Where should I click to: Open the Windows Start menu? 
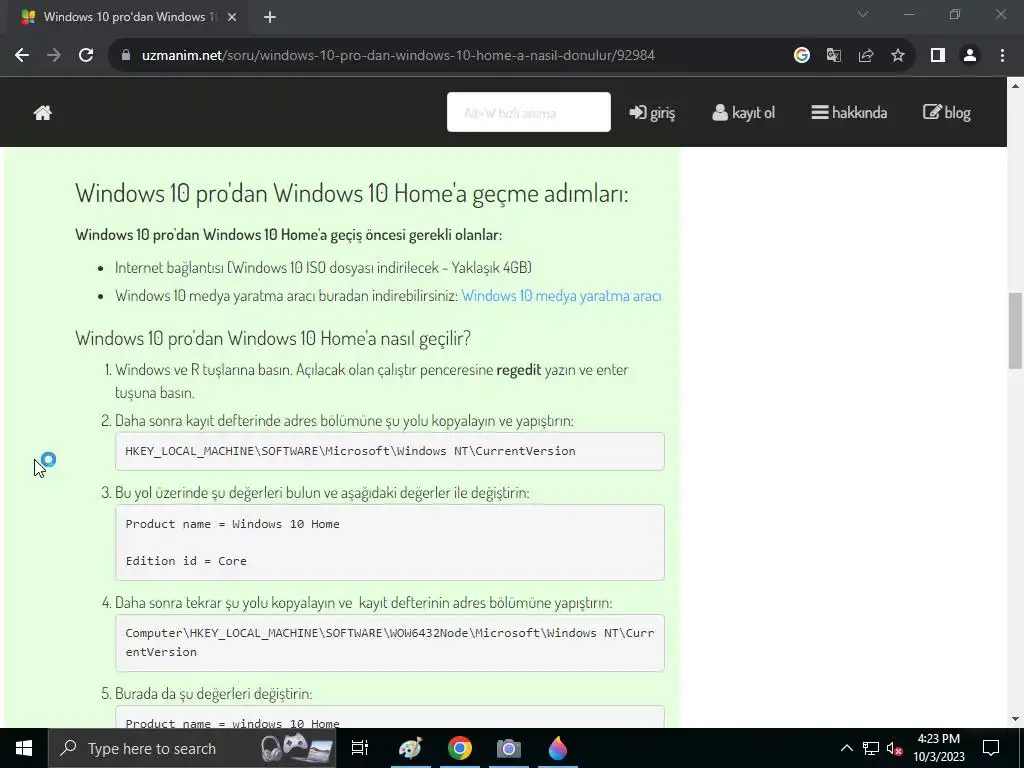tap(24, 748)
